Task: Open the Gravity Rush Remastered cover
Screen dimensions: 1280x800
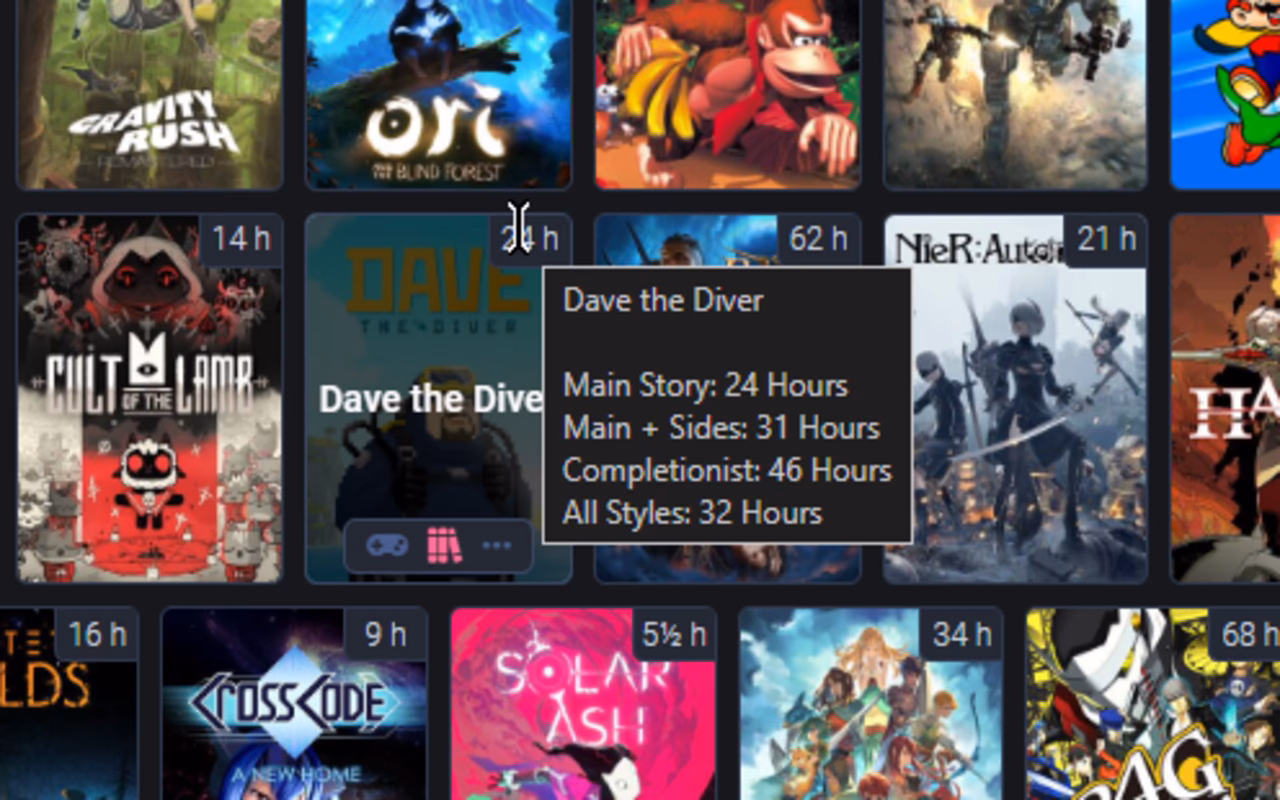Action: tap(150, 94)
